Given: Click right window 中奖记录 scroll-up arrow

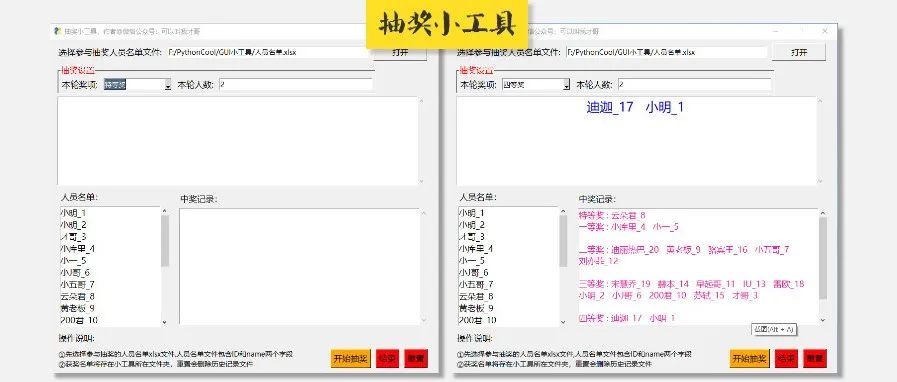Looking at the screenshot, I should [x=823, y=213].
